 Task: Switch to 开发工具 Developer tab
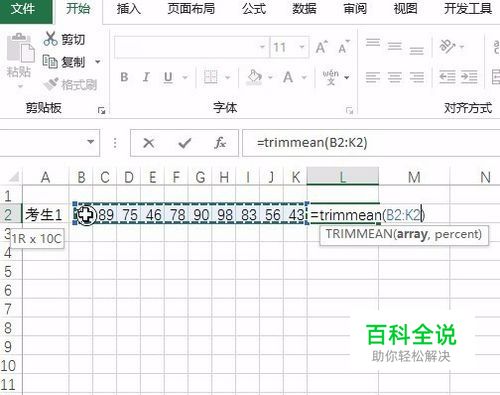point(468,9)
